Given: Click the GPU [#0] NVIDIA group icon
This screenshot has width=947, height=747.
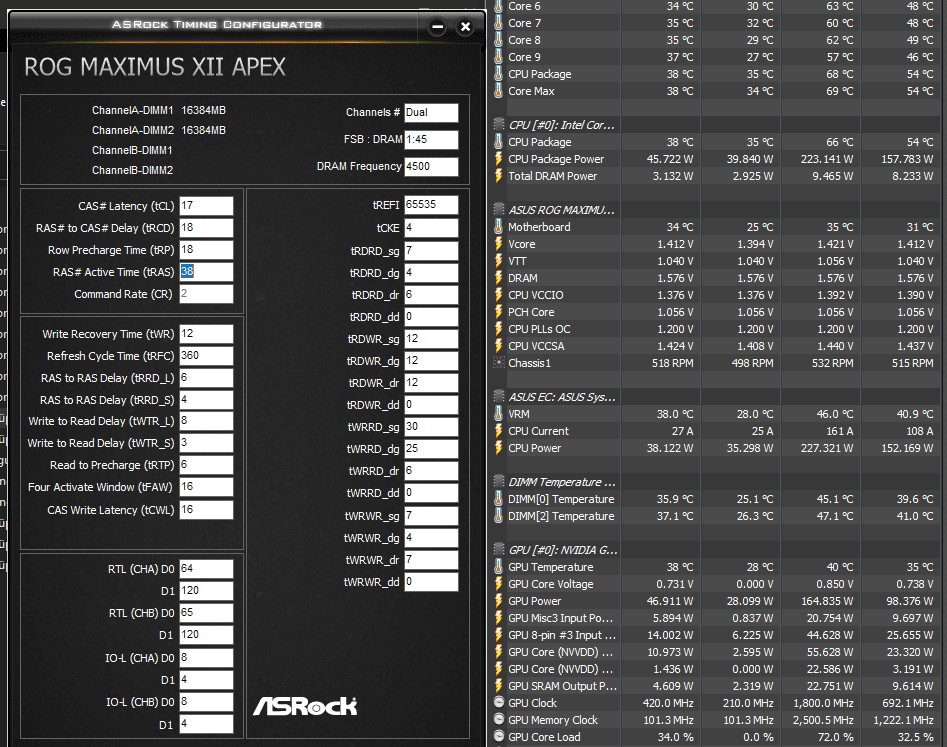Looking at the screenshot, I should click(x=499, y=550).
